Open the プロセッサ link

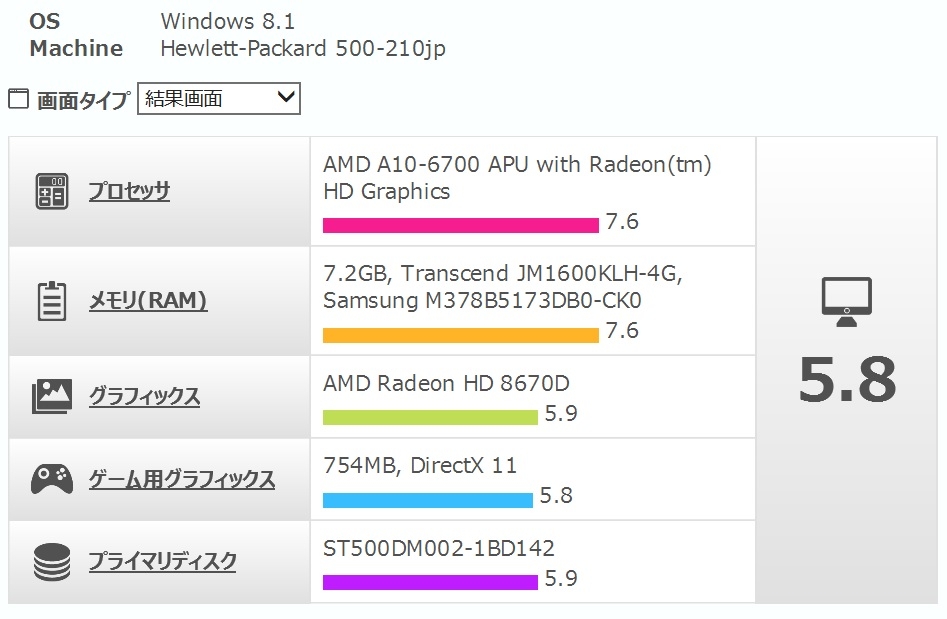point(129,191)
